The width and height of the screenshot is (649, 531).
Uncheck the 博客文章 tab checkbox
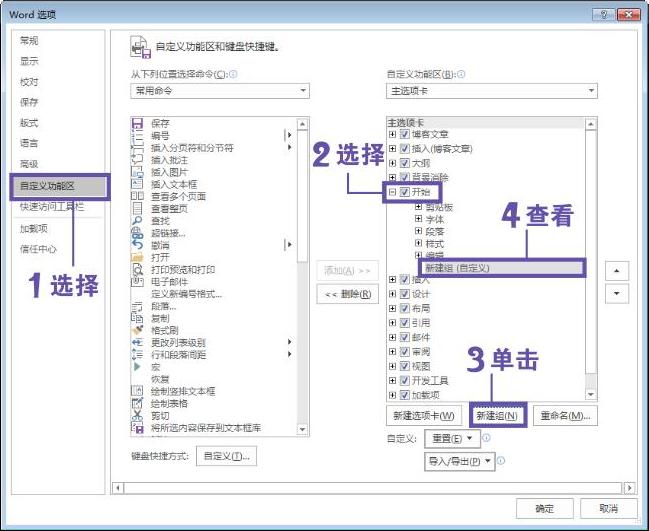404,134
